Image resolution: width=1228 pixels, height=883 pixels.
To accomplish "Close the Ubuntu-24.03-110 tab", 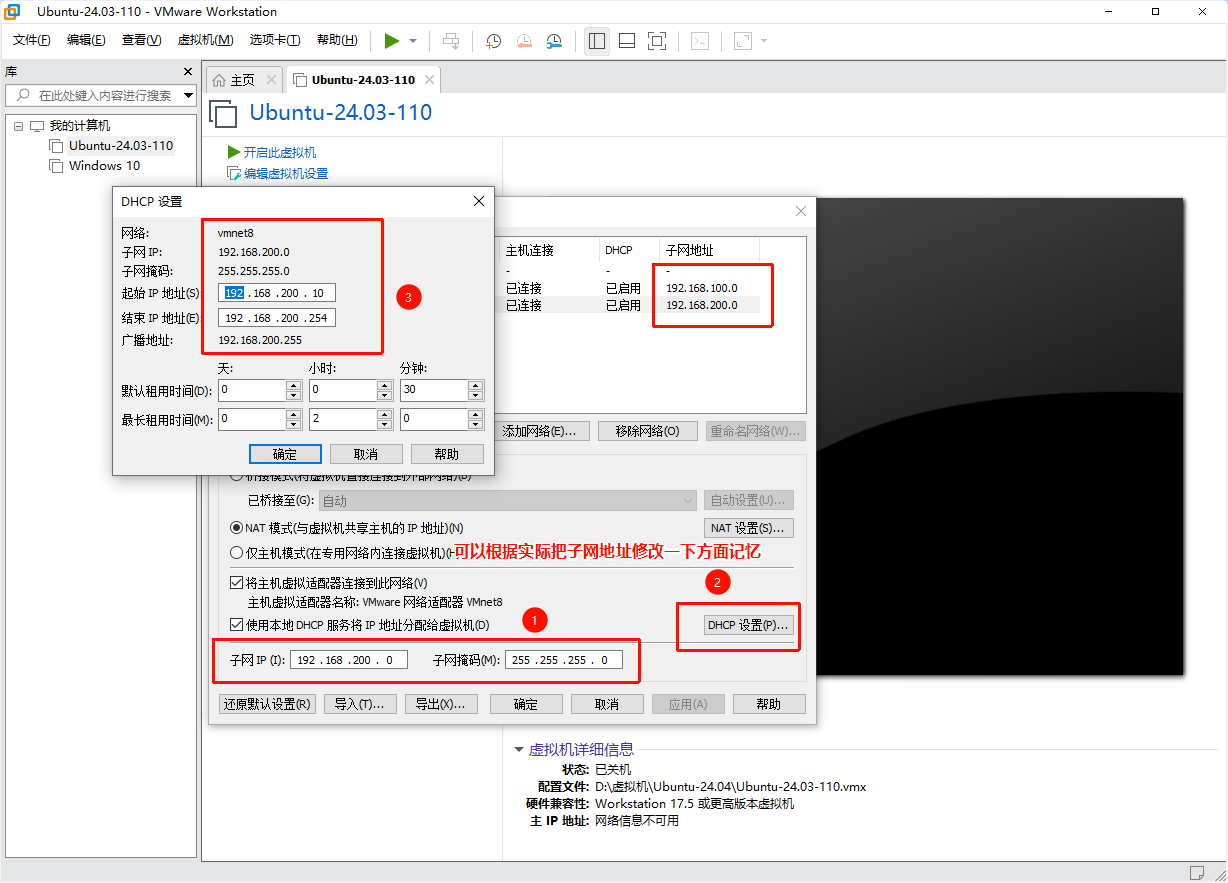I will (429, 80).
